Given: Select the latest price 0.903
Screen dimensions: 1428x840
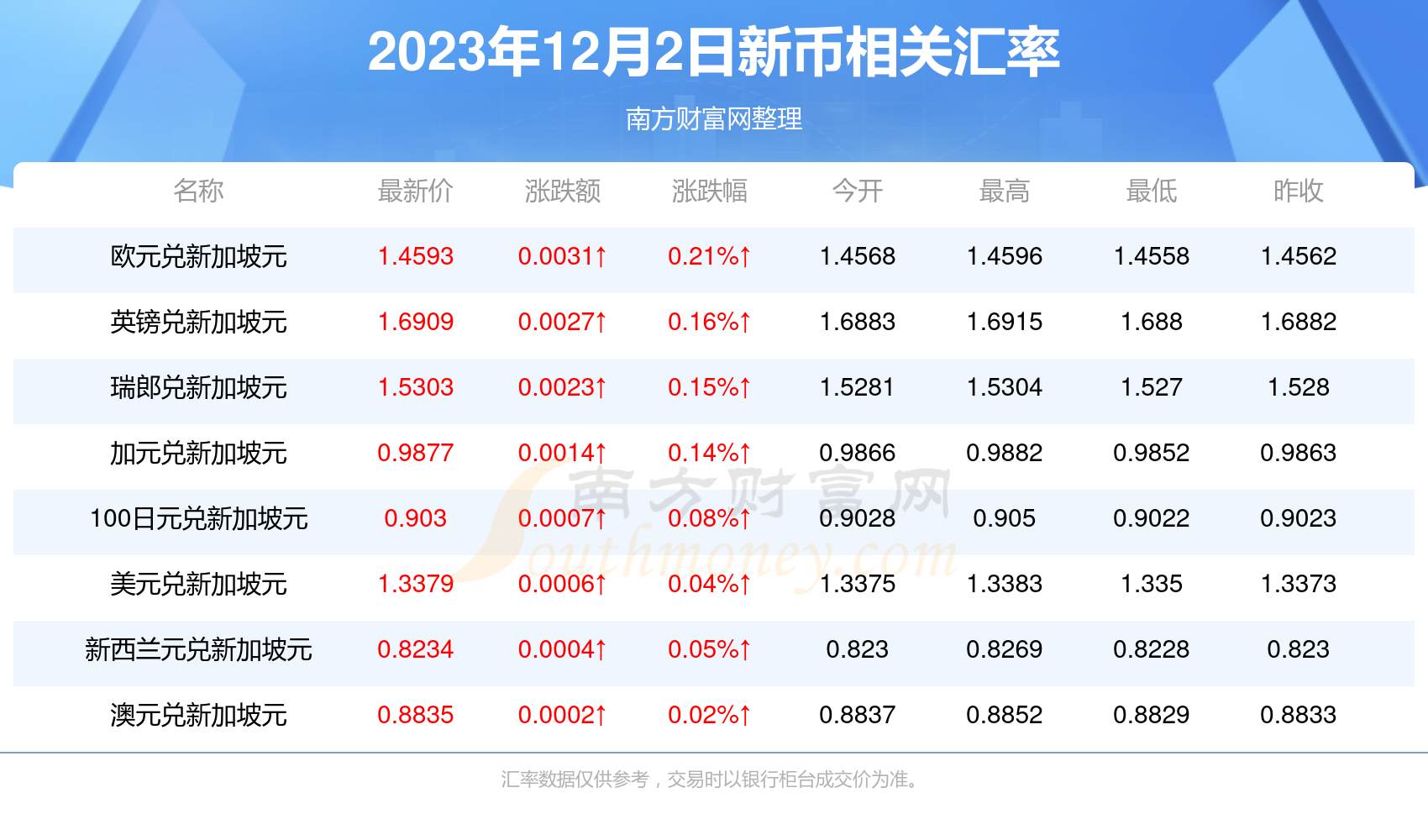Looking at the screenshot, I should tap(416, 518).
